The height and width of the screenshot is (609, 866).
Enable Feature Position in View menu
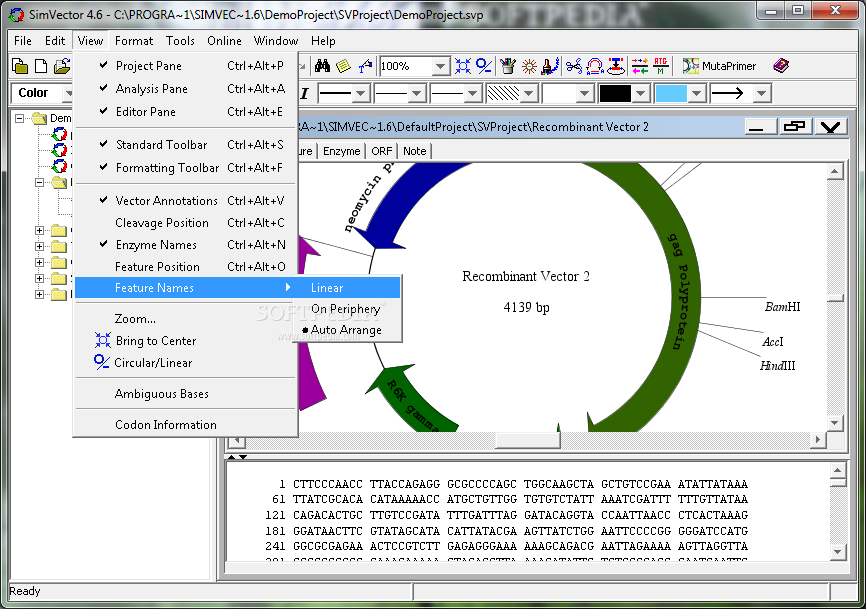186,267
